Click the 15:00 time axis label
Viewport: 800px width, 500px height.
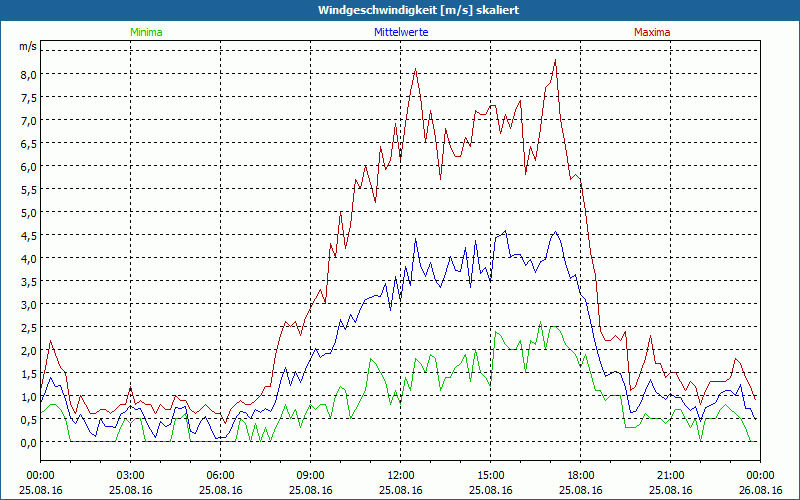click(491, 475)
